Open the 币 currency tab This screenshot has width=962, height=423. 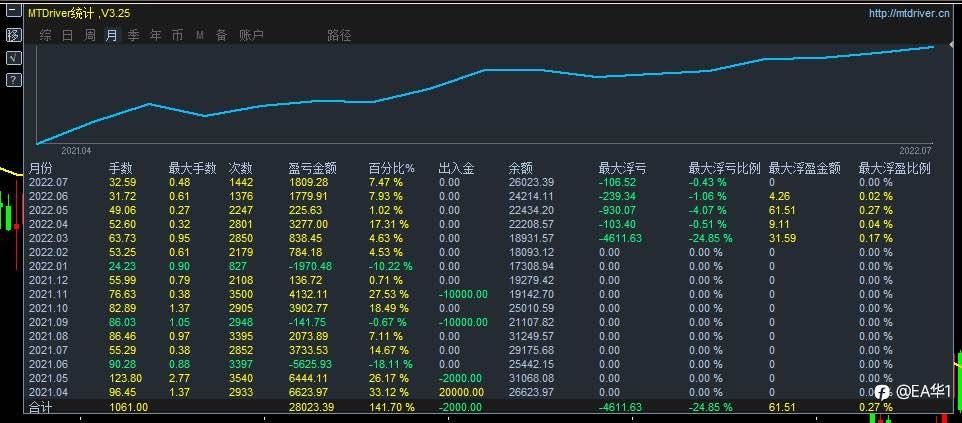coord(177,36)
